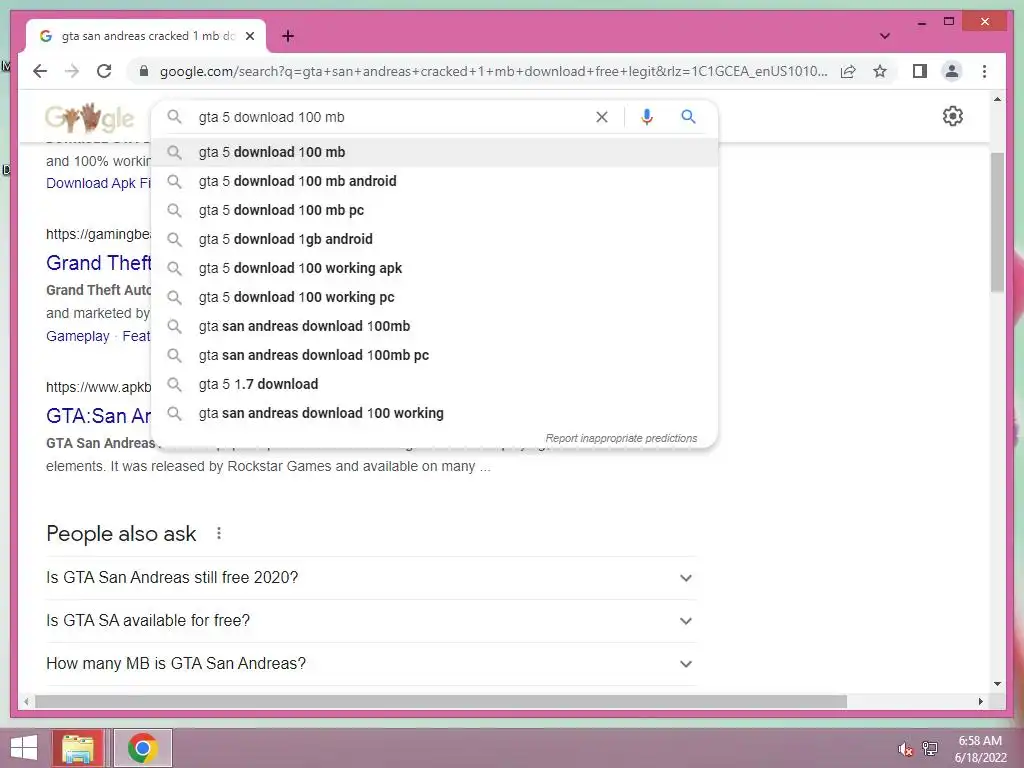This screenshot has width=1024, height=768.
Task: Click the scroll-right arrow at the bottom
Action: (980, 701)
